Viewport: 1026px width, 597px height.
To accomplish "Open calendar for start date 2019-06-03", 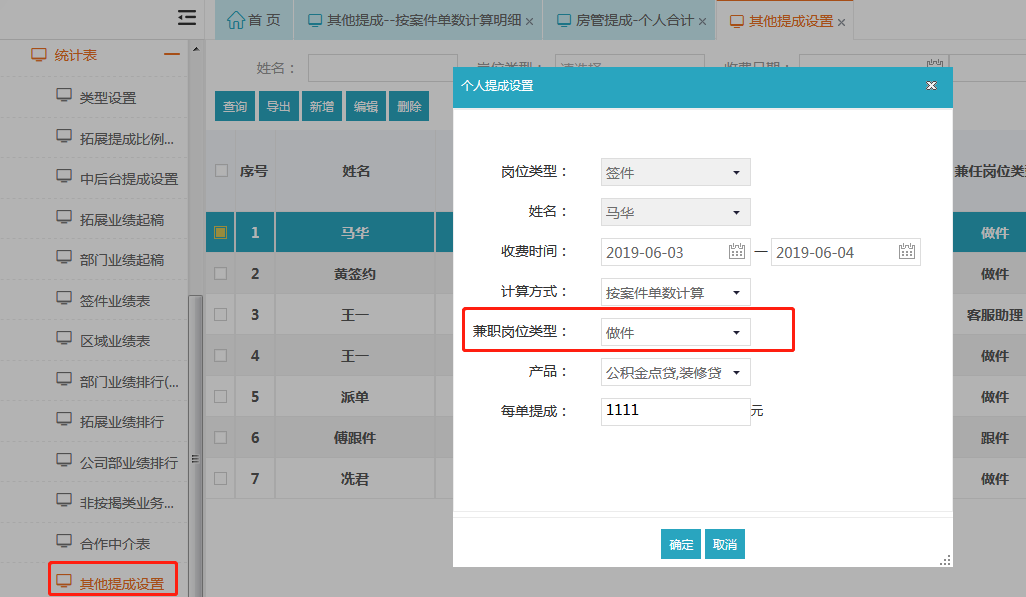I will pos(737,251).
